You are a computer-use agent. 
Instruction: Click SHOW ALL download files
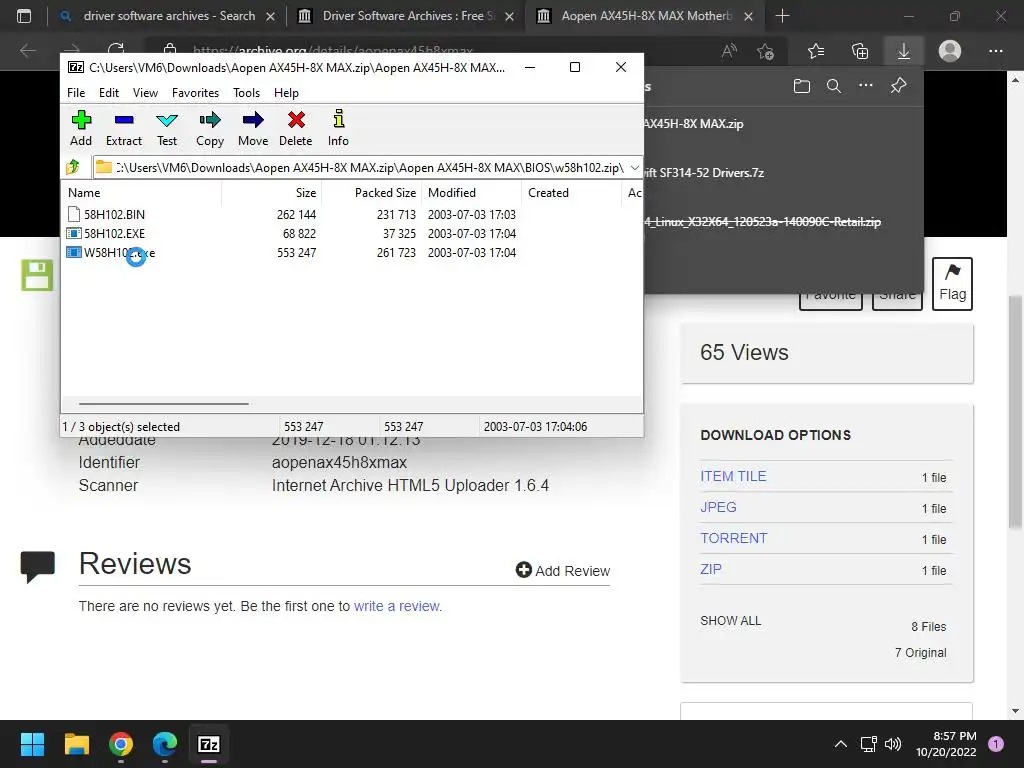pyautogui.click(x=731, y=620)
